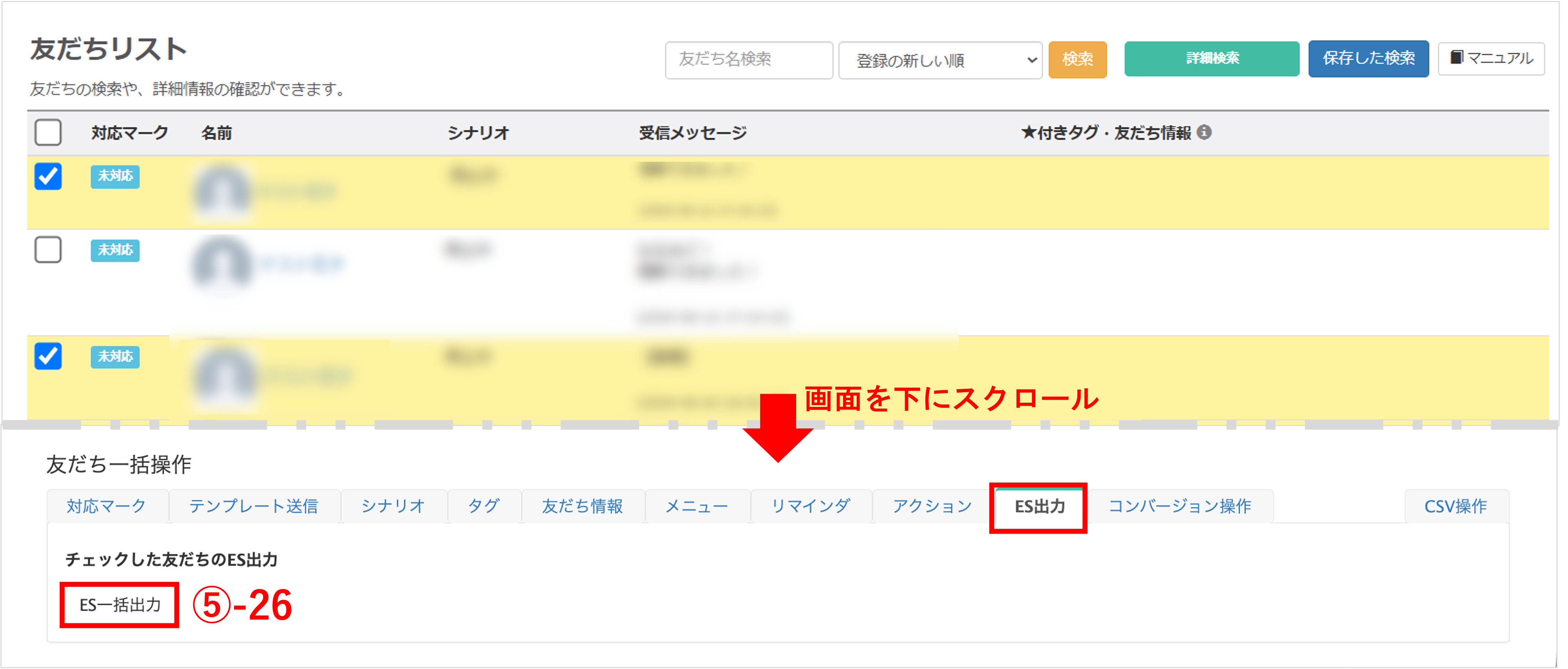
Task: Switch to the ES出力 tab
Action: coord(1039,507)
